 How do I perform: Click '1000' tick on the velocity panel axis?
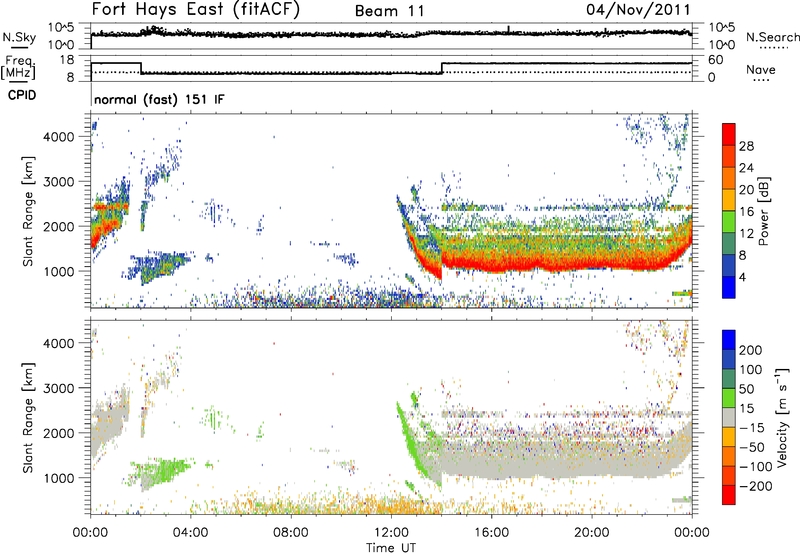(58, 478)
